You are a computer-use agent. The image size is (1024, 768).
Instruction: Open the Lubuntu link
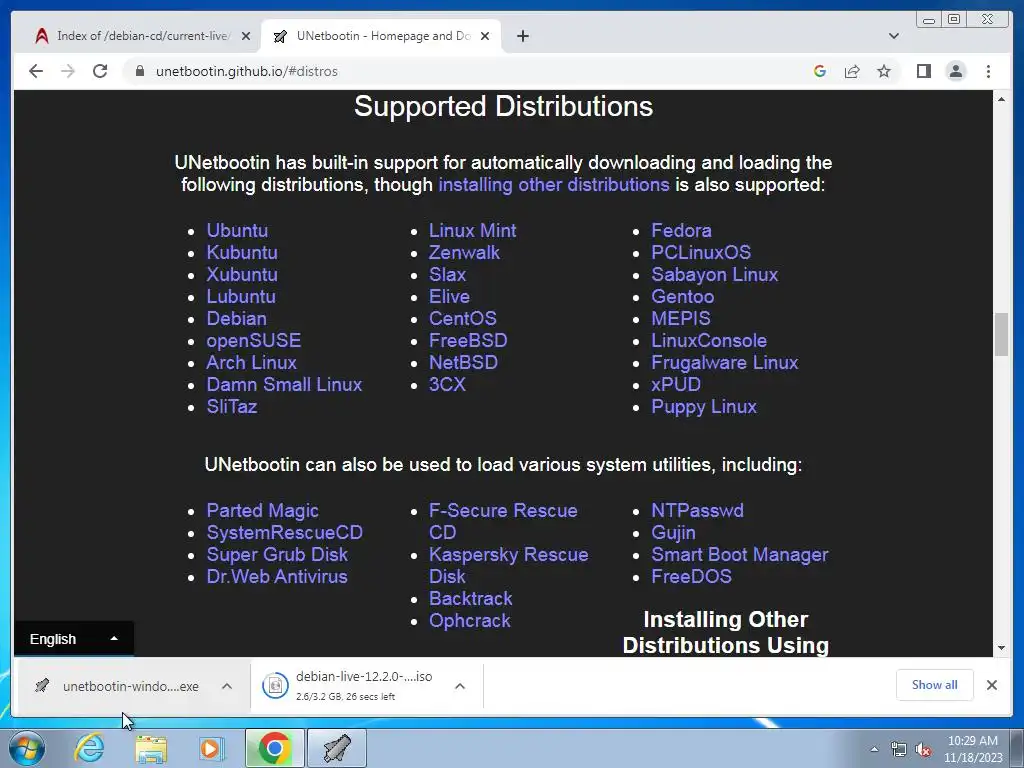241,296
